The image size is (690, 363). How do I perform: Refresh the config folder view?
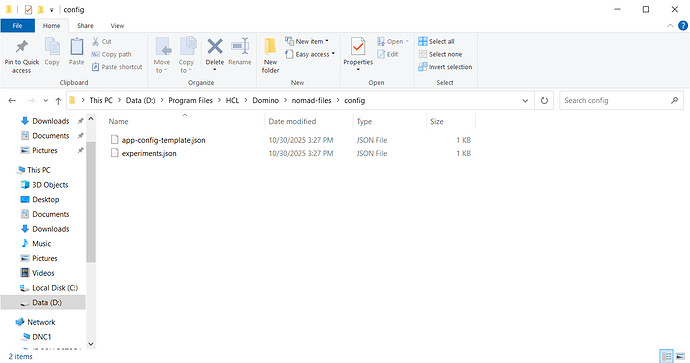544,100
